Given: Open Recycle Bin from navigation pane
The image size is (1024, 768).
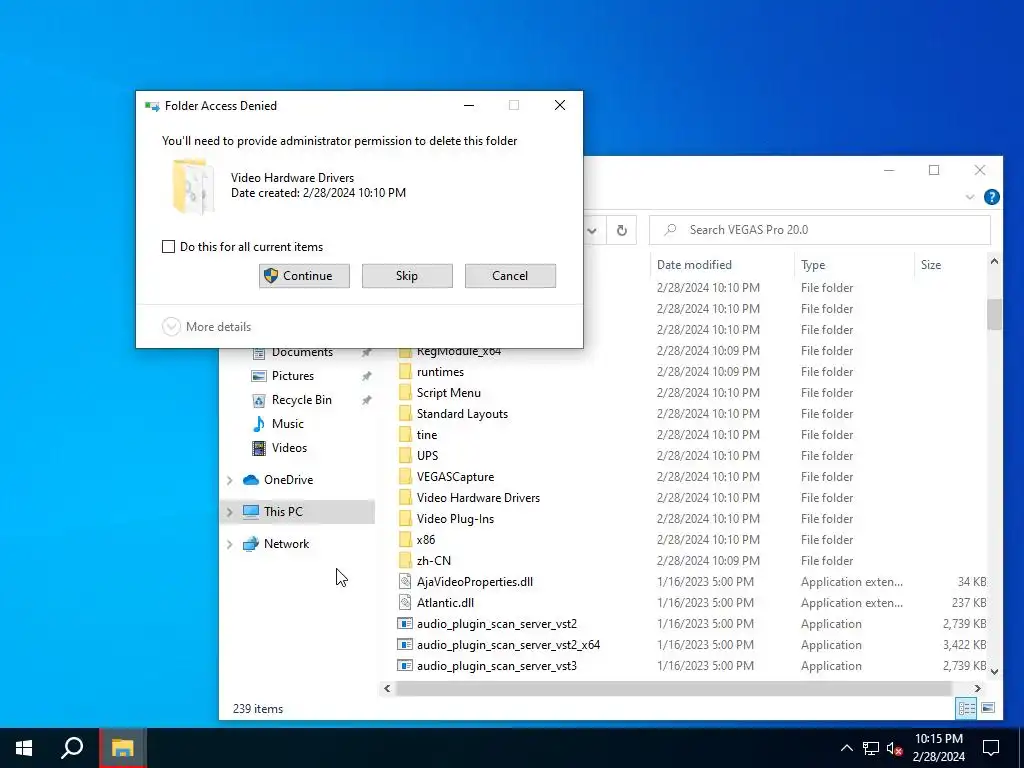Looking at the screenshot, I should pos(301,400).
